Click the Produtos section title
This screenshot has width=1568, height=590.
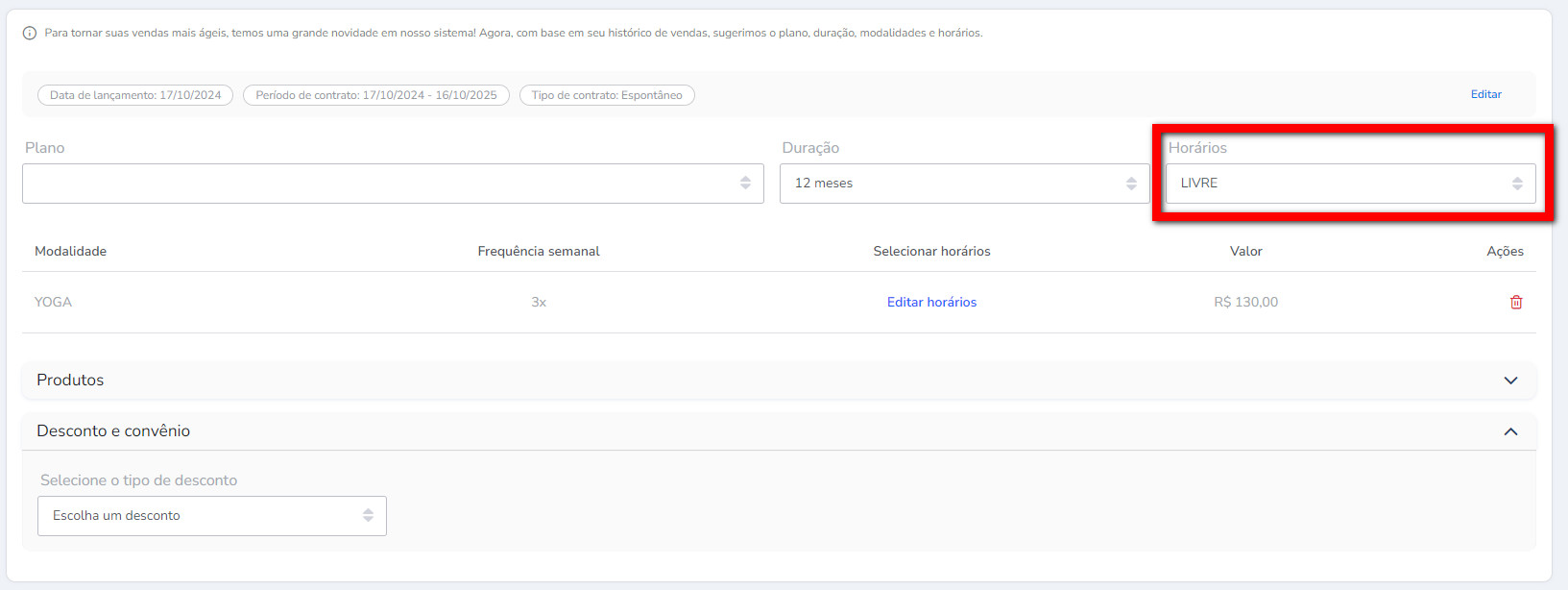click(70, 380)
